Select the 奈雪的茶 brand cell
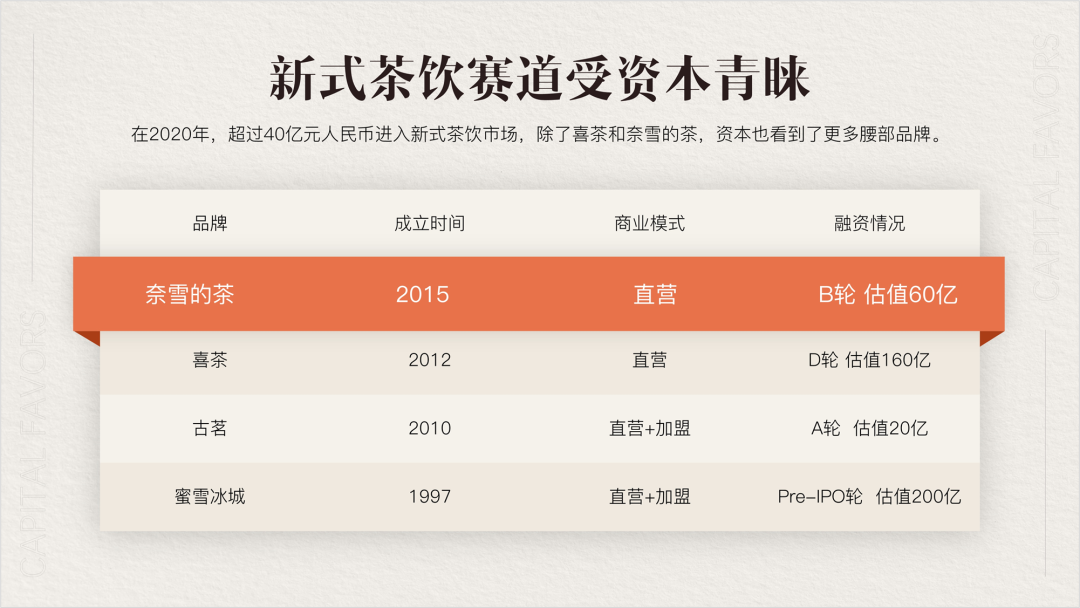Viewport: 1080px width, 608px height. [189, 295]
